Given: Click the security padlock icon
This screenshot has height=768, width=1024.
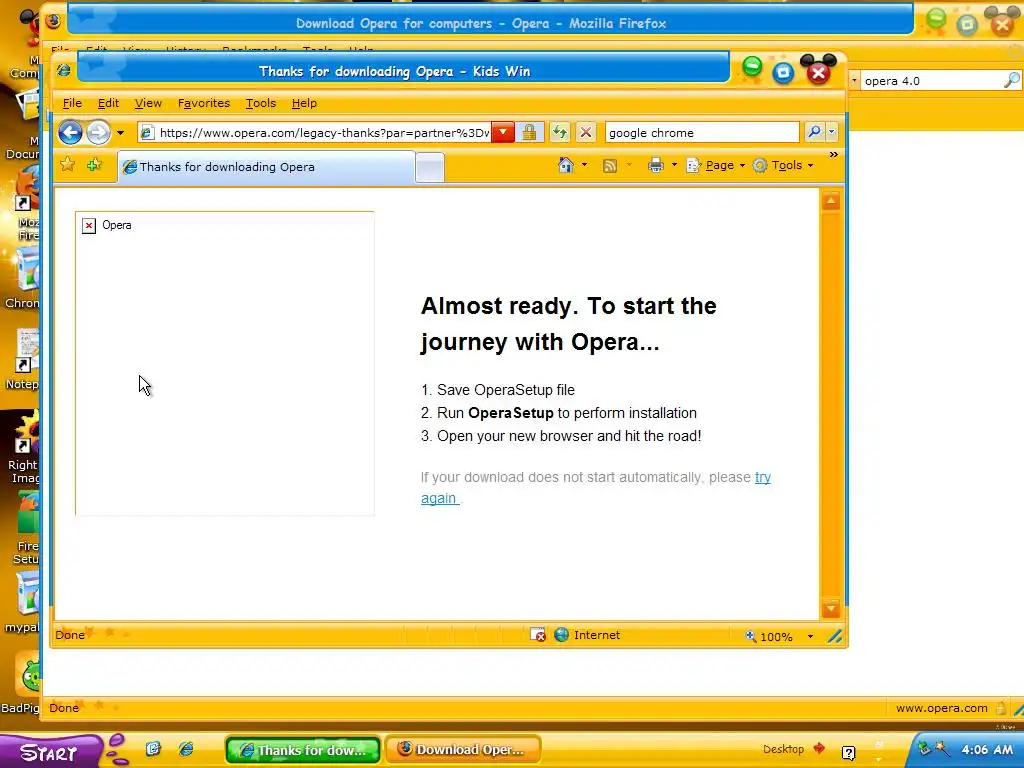Looking at the screenshot, I should pyautogui.click(x=529, y=133).
